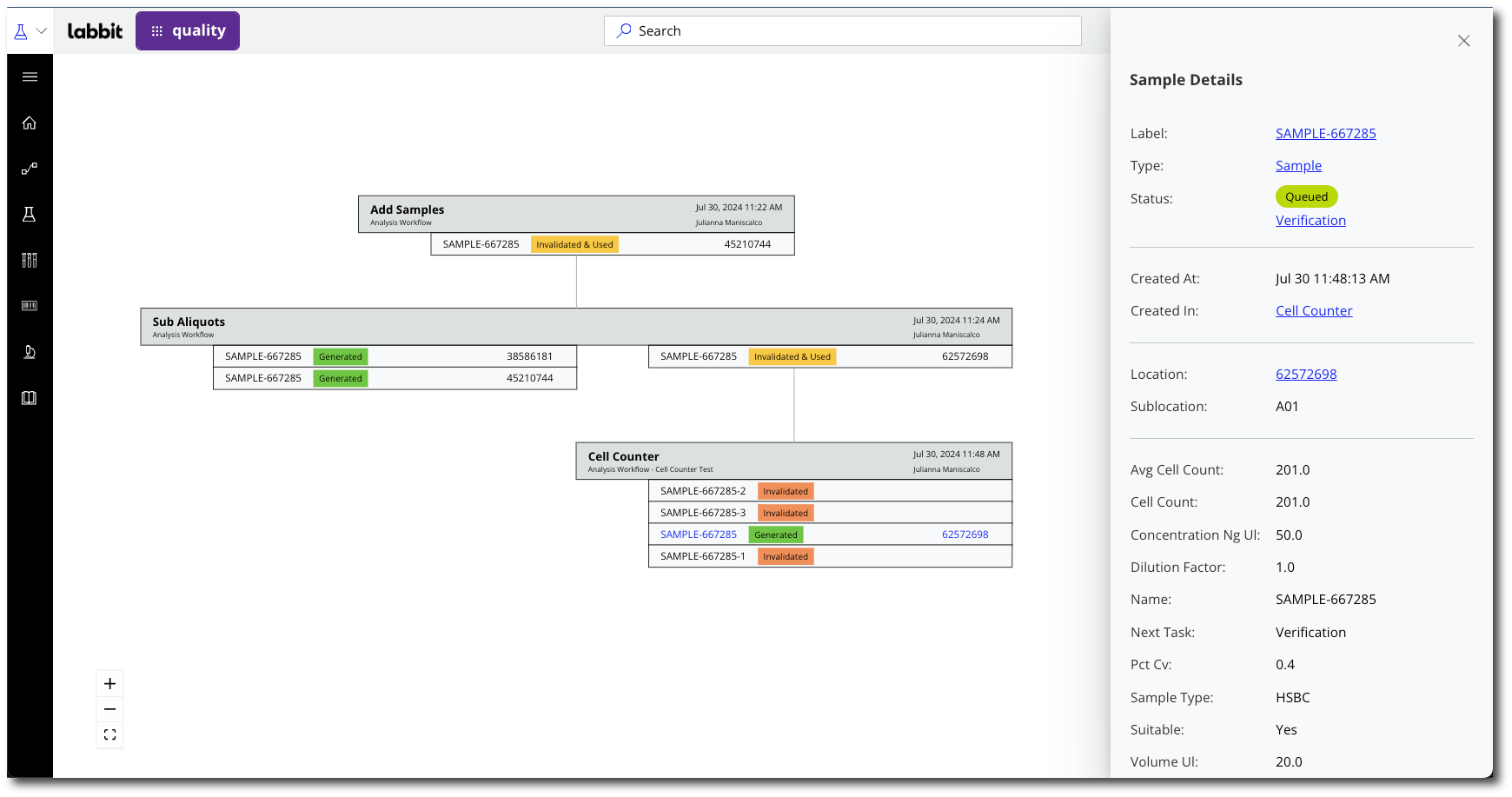The image size is (1512, 797).
Task: Open blue SAMPLE-667285 link in Cell Counter
Action: tap(699, 535)
